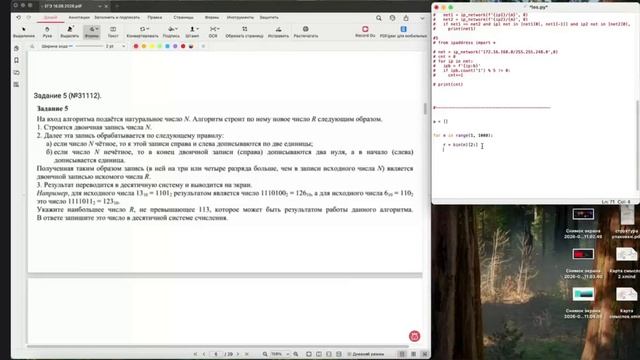Switch to the Правка tab
Viewport: 640px width, 360px height.
pyautogui.click(x=155, y=18)
